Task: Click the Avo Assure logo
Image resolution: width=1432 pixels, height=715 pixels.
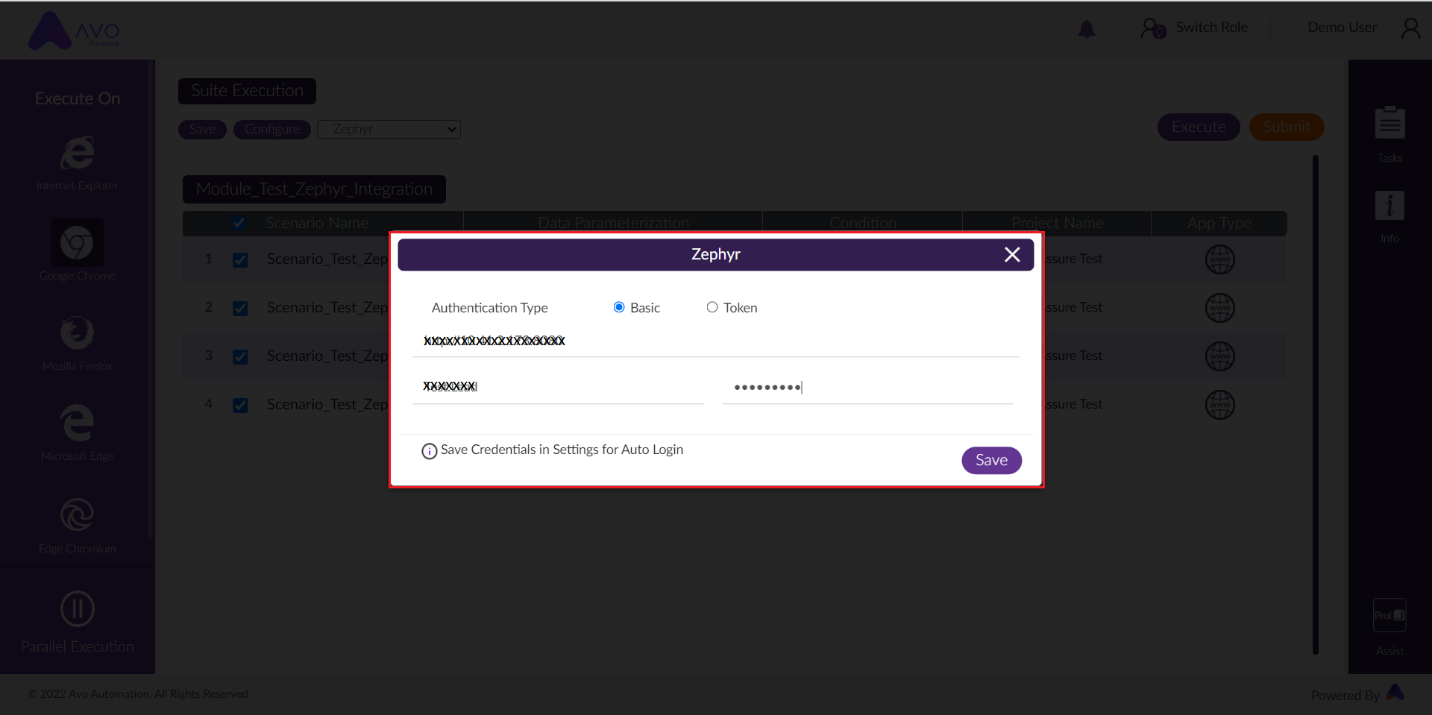Action: (x=75, y=32)
